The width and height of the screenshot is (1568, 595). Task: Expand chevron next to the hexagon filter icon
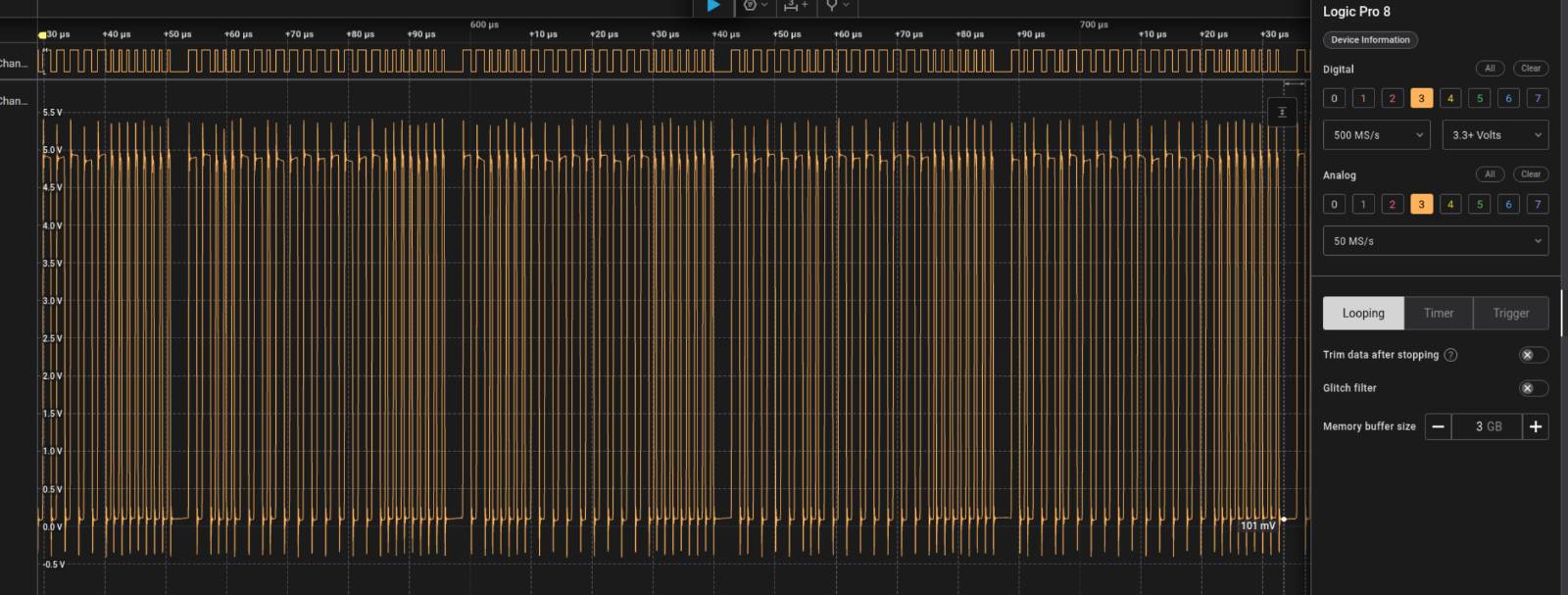pos(764,6)
